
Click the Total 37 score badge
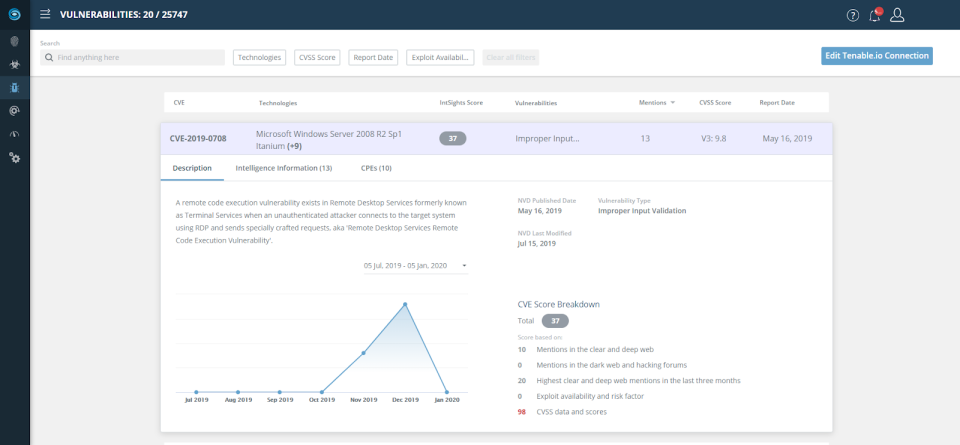click(555, 321)
